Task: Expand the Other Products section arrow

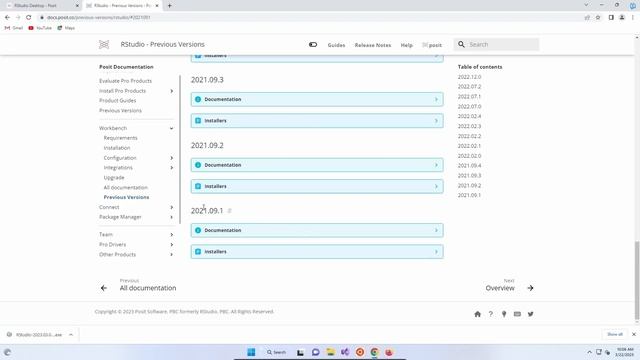Action: [x=171, y=254]
